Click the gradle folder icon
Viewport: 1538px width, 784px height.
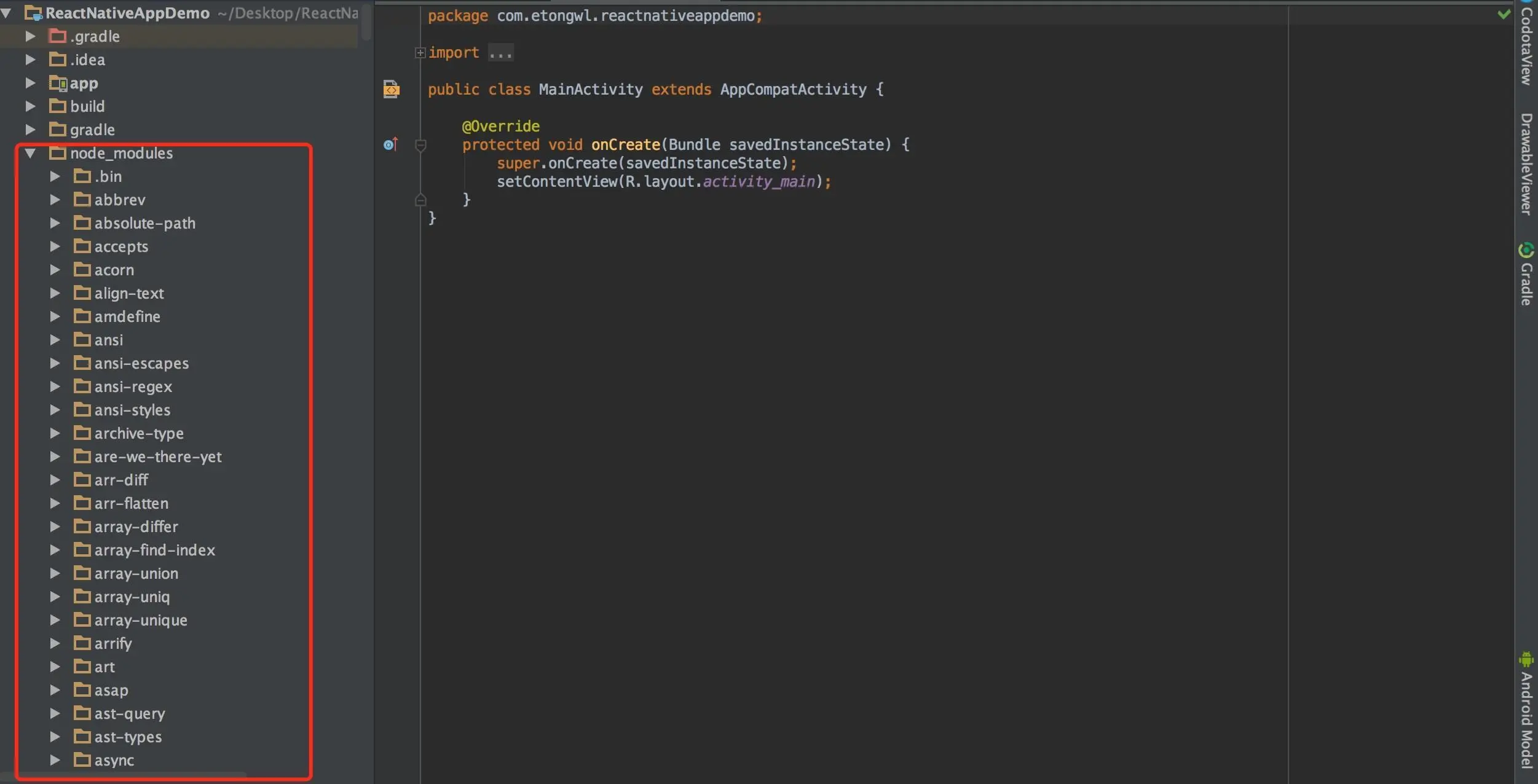pos(58,130)
